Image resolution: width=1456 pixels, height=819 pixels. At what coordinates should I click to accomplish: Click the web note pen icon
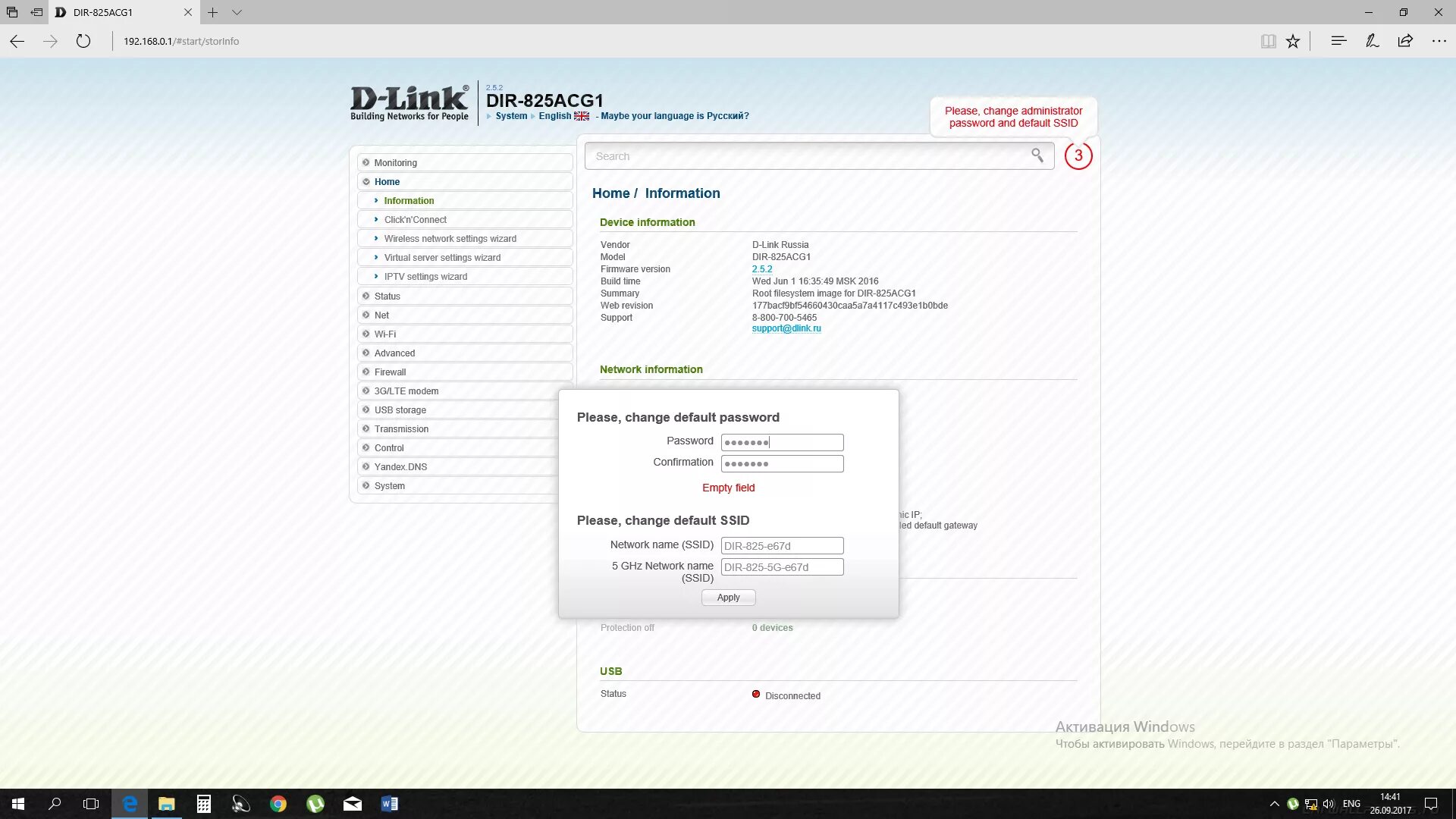[x=1372, y=41]
